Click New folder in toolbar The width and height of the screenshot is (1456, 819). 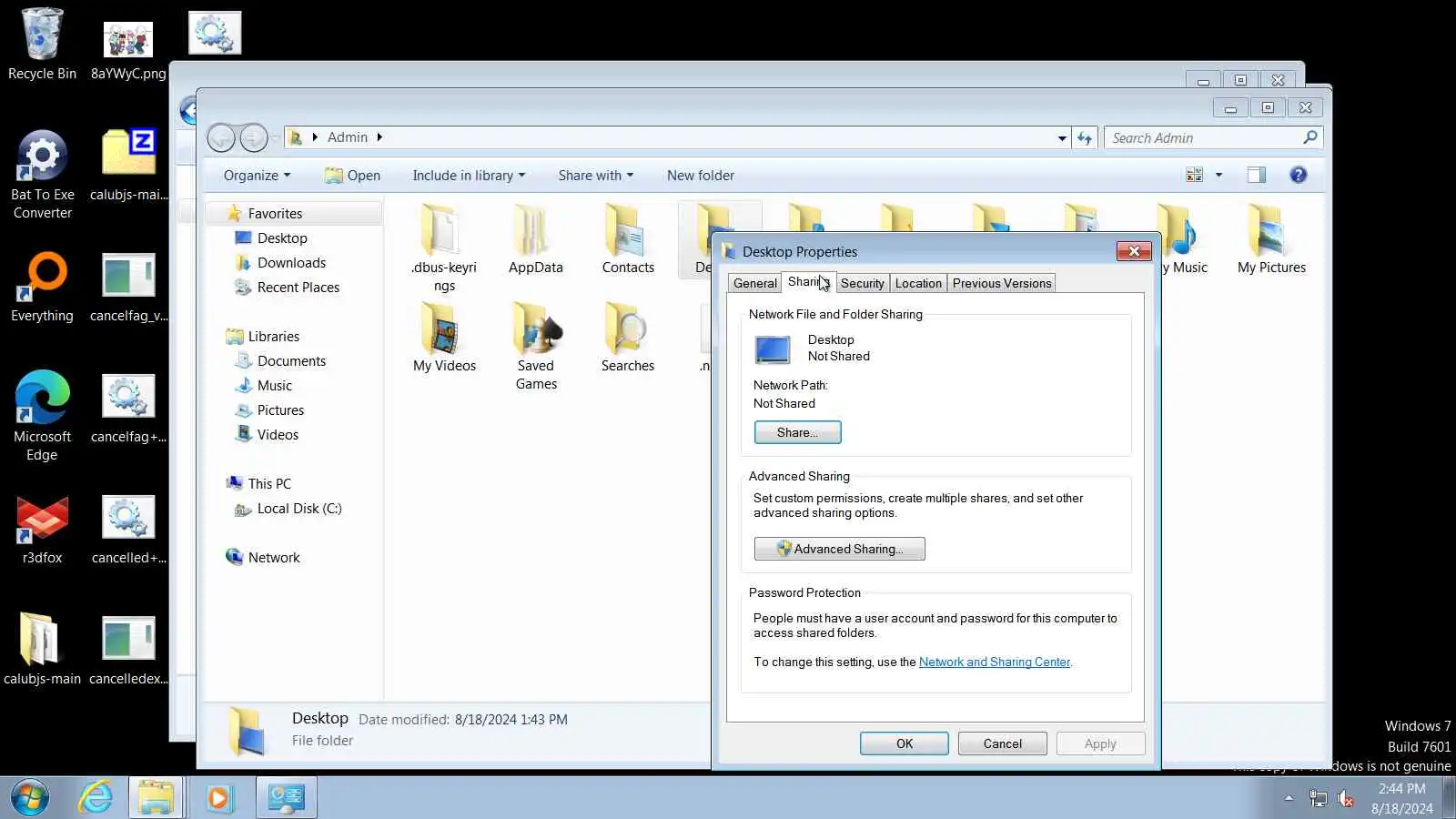pos(701,176)
